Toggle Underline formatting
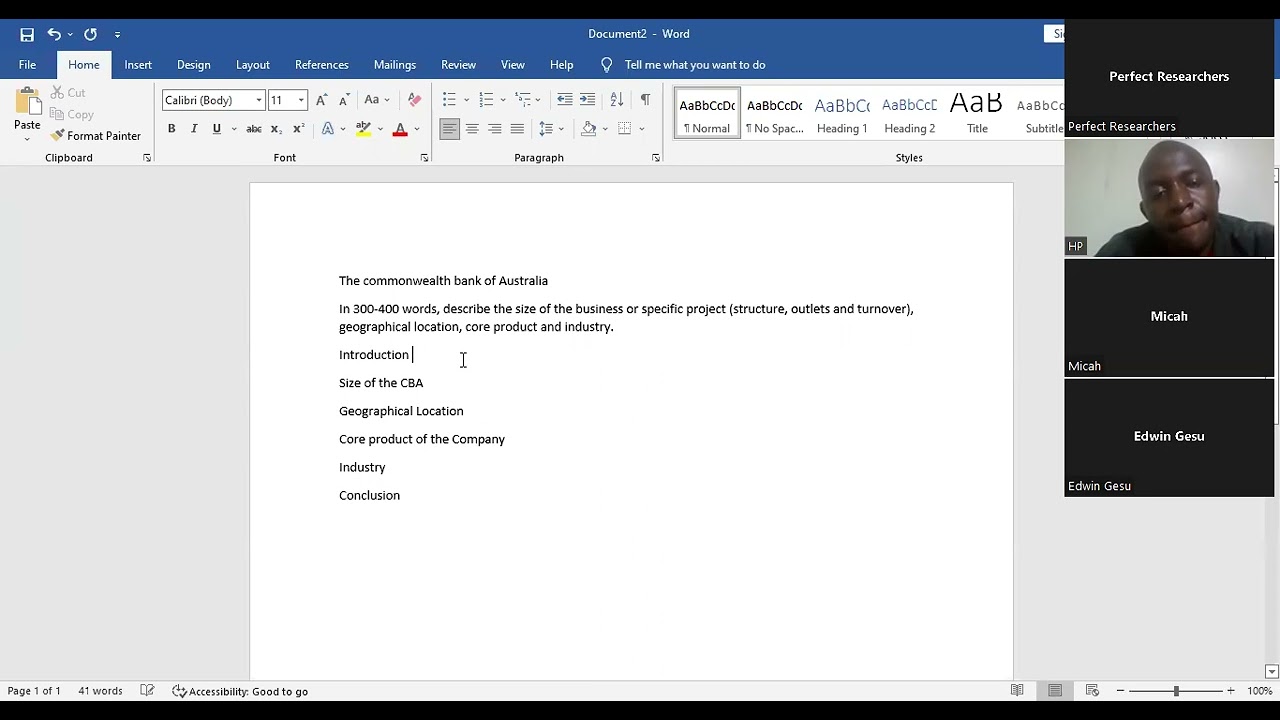This screenshot has height=720, width=1280. tap(216, 129)
